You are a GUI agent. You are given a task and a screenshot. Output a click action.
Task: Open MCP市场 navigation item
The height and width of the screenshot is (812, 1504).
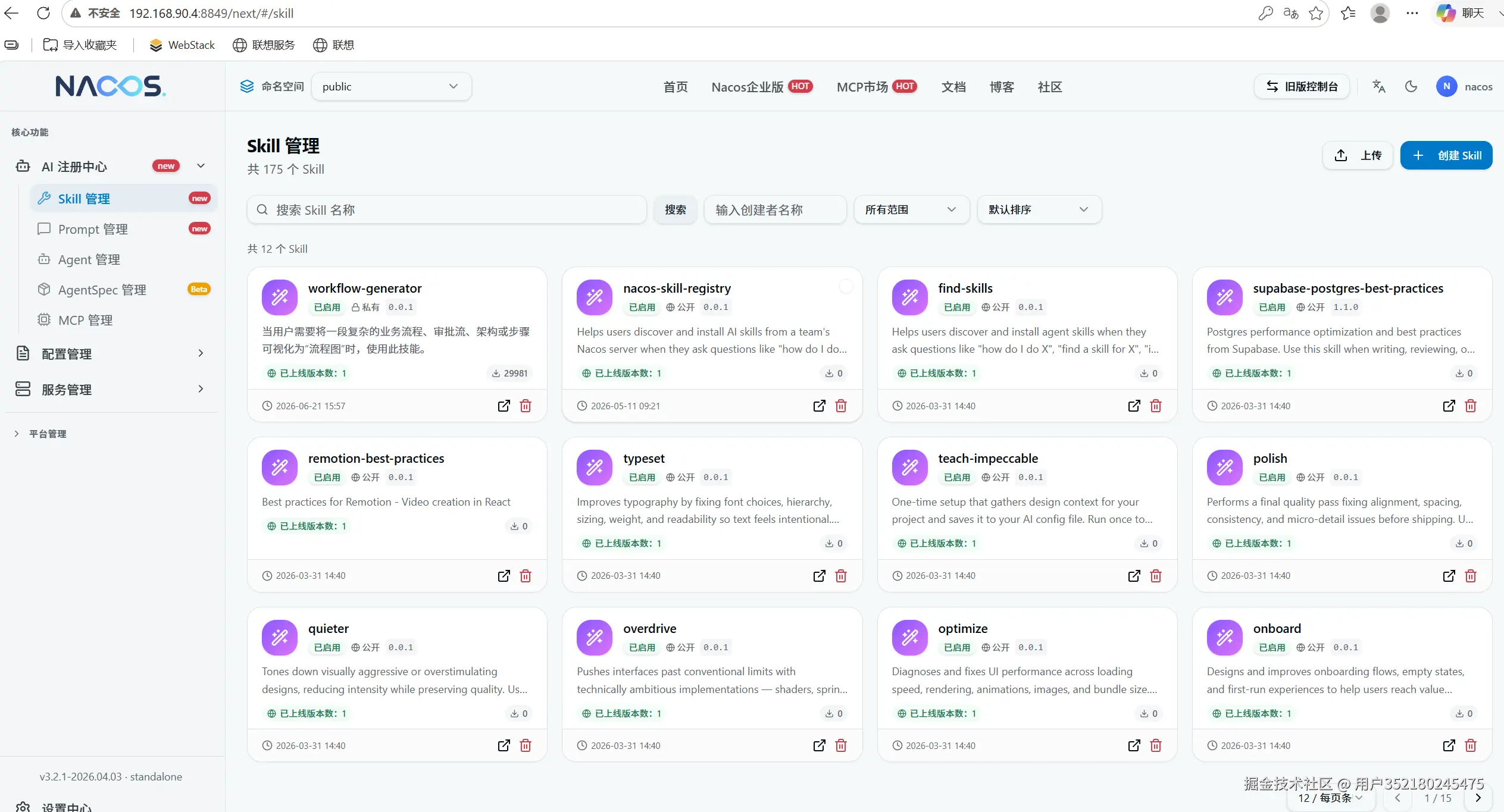click(877, 87)
